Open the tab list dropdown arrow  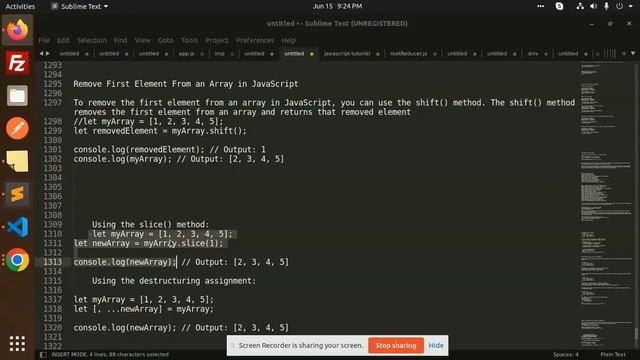coord(633,53)
